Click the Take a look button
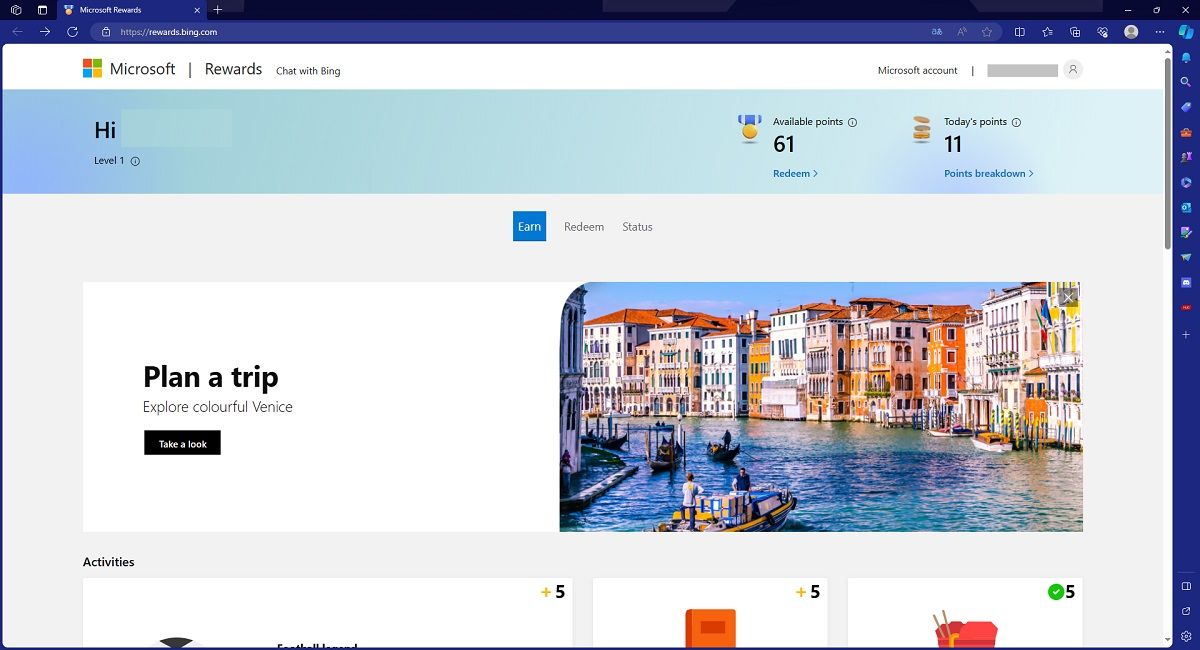Viewport: 1200px width, 650px height. [x=182, y=442]
